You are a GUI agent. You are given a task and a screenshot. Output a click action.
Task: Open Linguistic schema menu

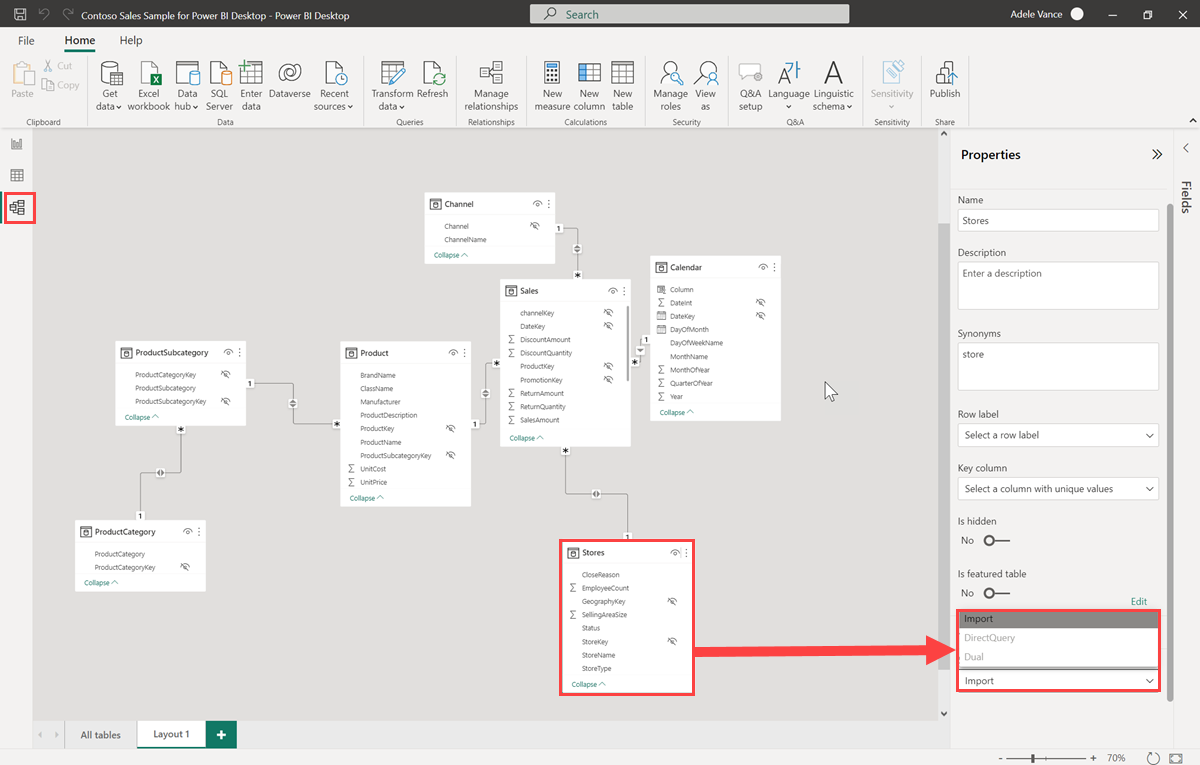[x=833, y=86]
